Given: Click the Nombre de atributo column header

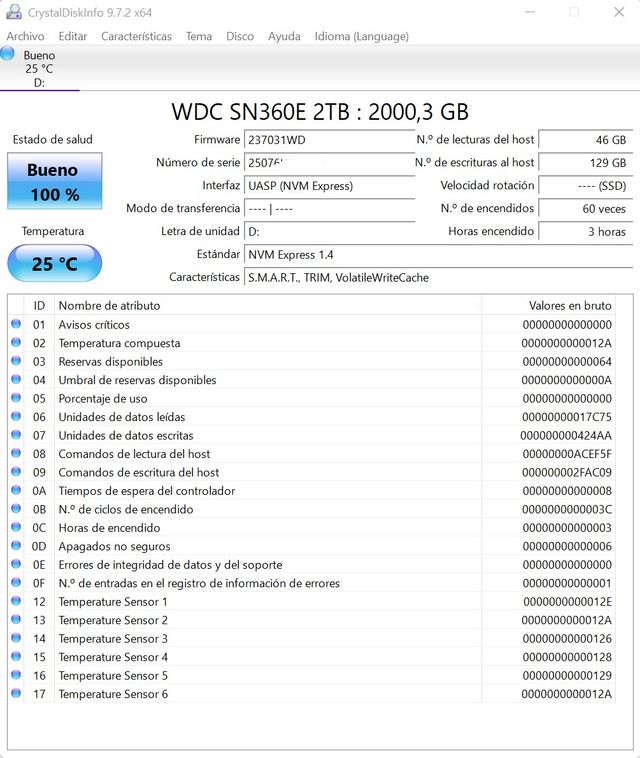Looking at the screenshot, I should point(268,306).
